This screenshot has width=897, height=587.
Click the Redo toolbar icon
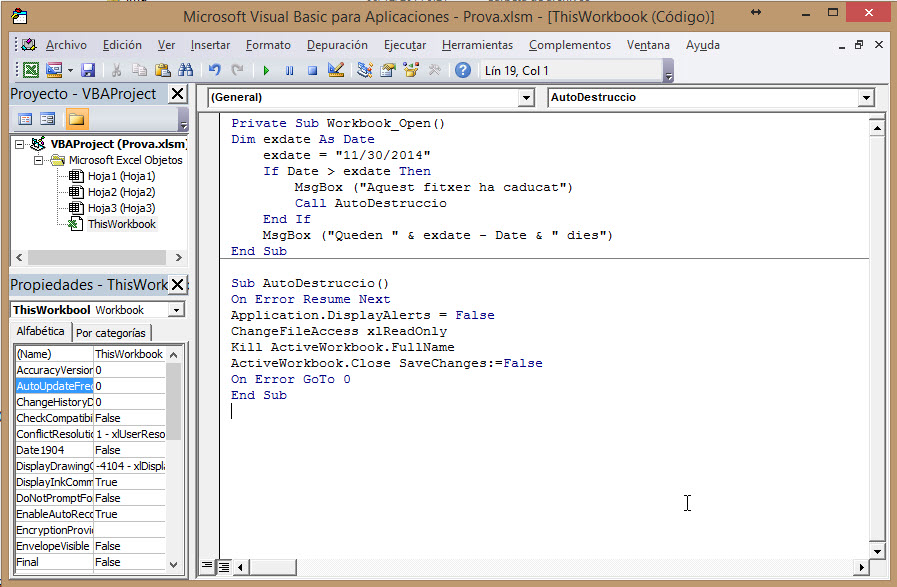[237, 70]
